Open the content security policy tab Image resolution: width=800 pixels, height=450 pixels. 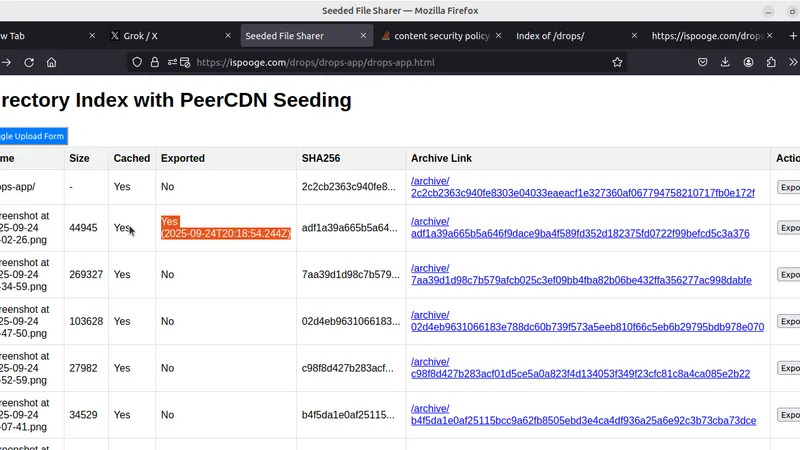(x=440, y=36)
